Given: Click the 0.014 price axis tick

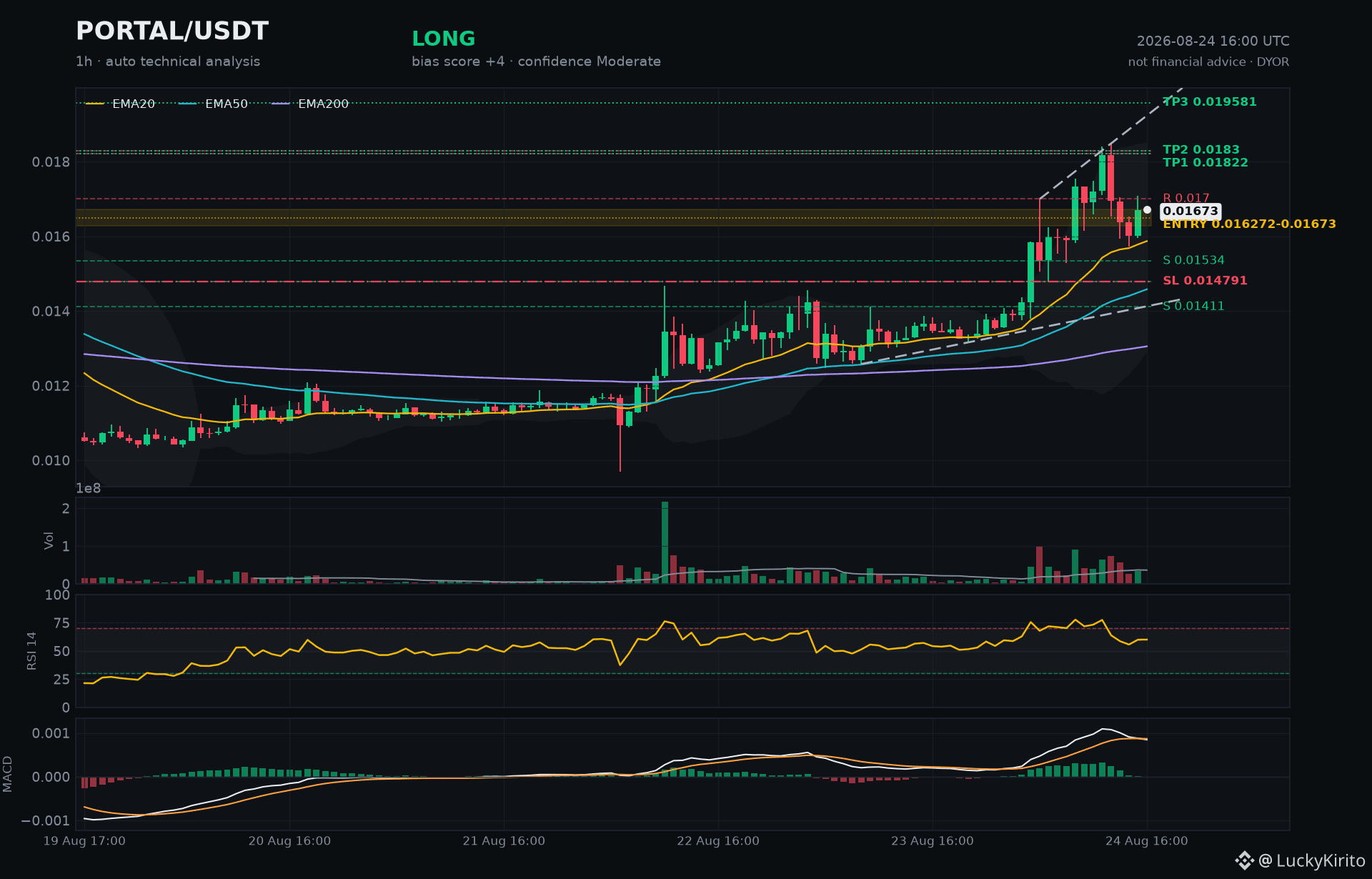Looking at the screenshot, I should (51, 312).
